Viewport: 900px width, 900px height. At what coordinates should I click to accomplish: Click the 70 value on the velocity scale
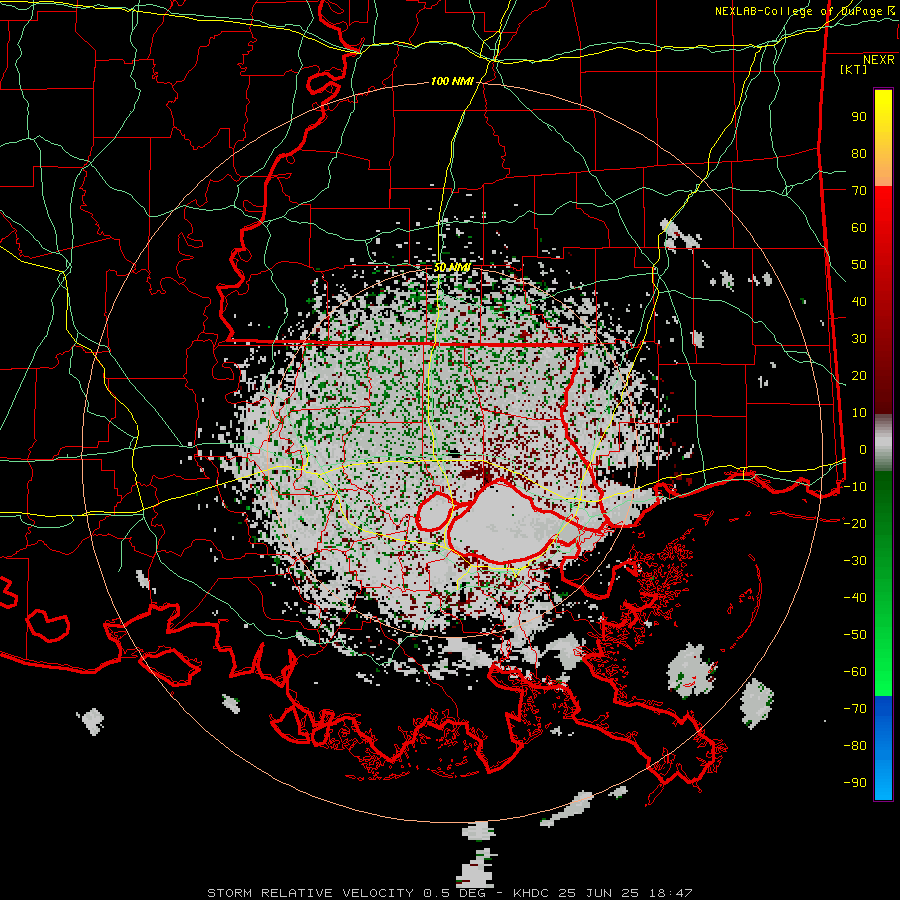coord(859,191)
